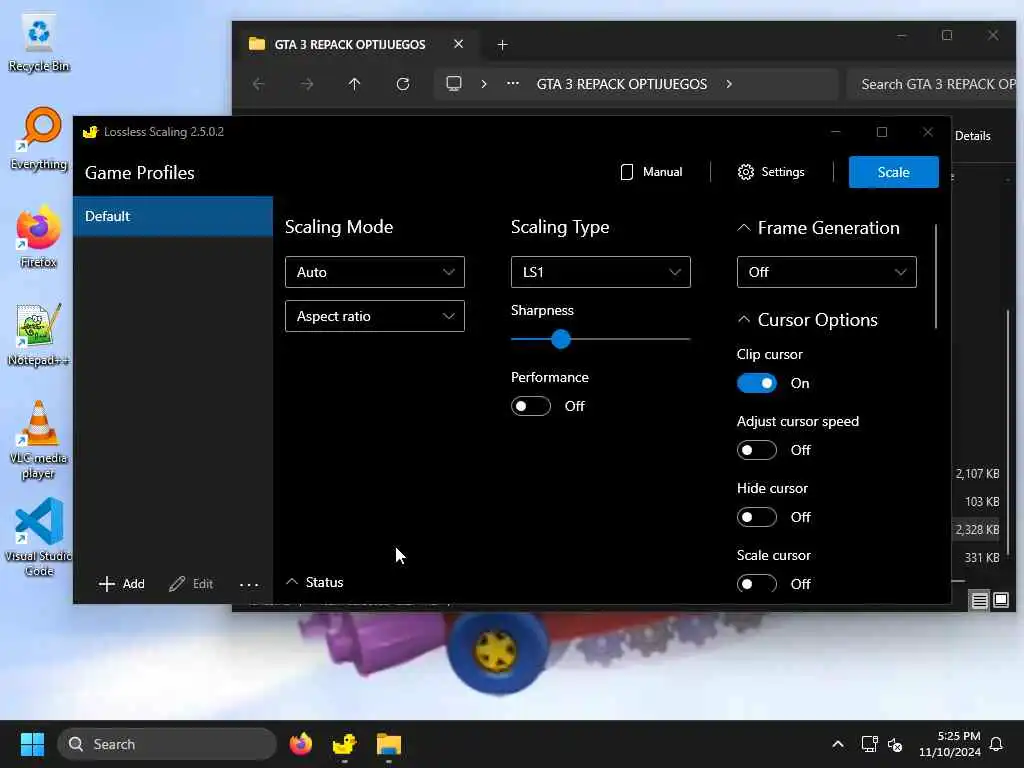Enable the Scale cursor toggle

tap(757, 584)
